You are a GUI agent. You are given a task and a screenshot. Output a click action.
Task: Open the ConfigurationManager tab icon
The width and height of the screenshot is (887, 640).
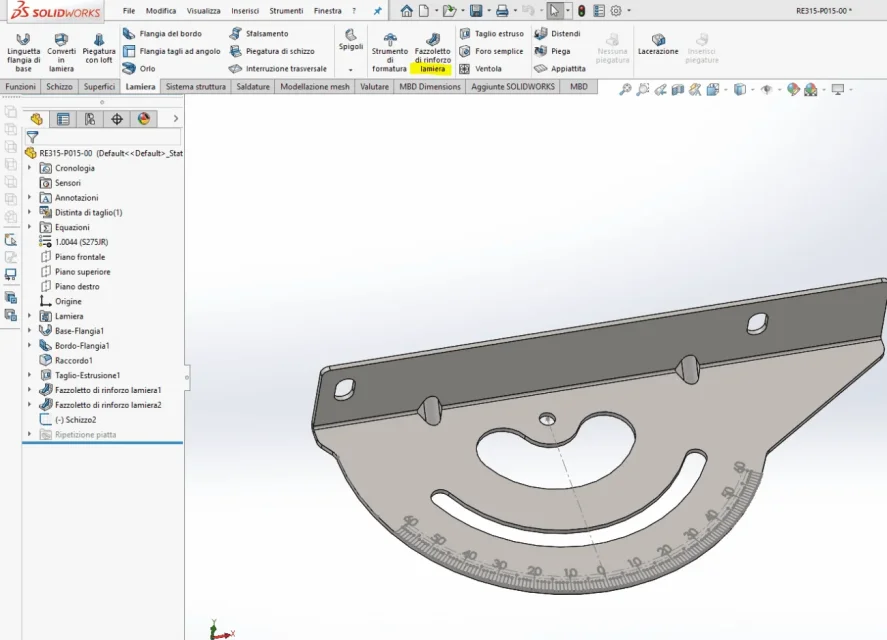pyautogui.click(x=90, y=119)
